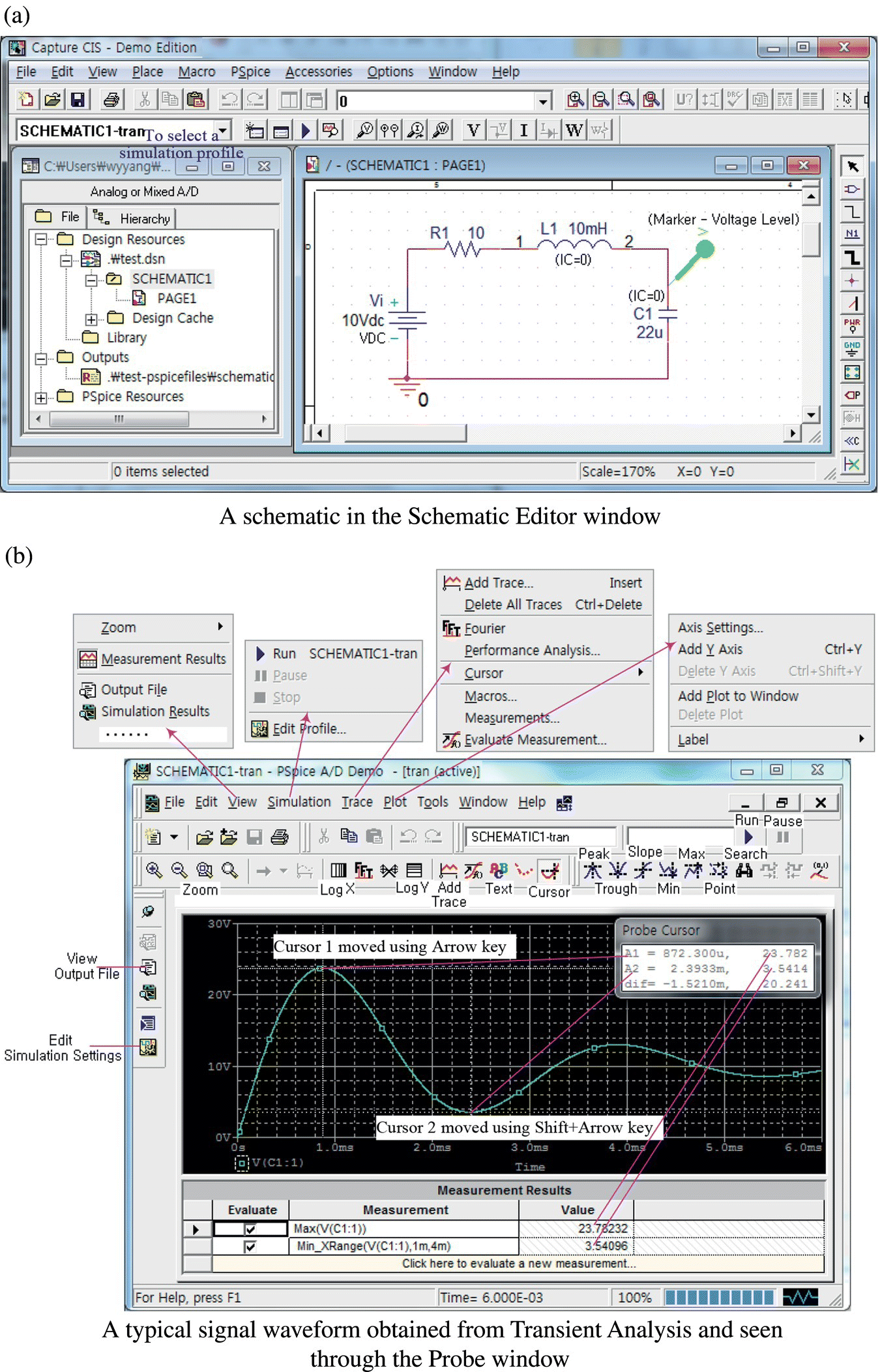
Task: Click the Run PSpice play icon in Capture
Action: pyautogui.click(x=306, y=130)
